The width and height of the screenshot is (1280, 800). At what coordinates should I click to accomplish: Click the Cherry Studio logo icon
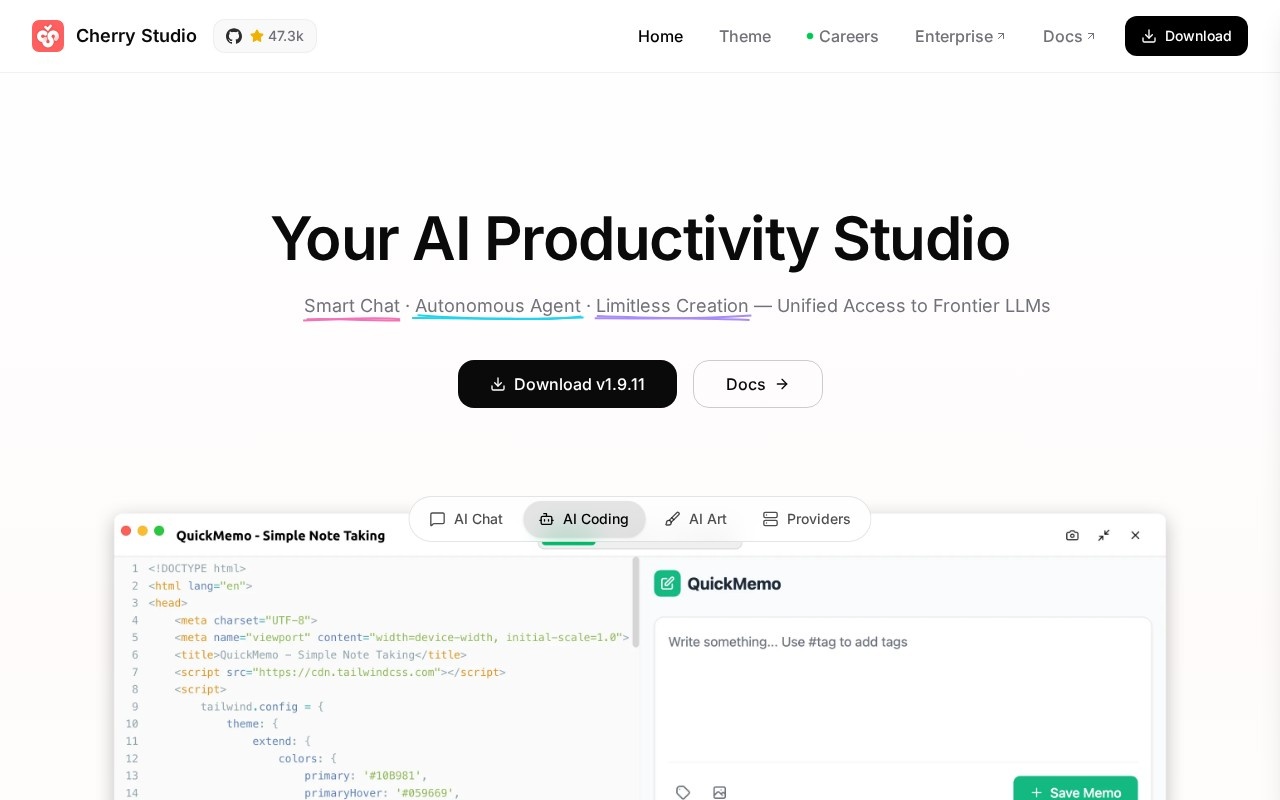click(x=48, y=36)
